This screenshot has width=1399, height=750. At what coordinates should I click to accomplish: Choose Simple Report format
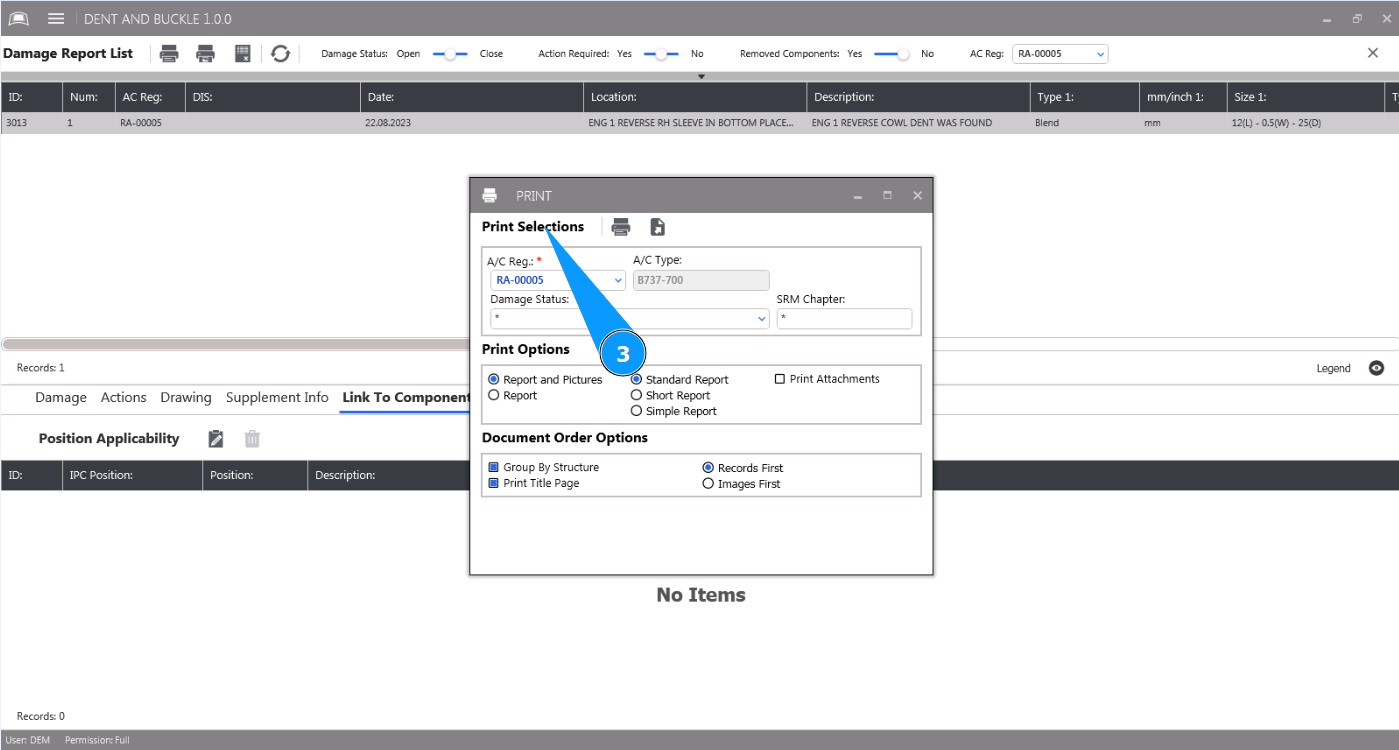point(673,411)
